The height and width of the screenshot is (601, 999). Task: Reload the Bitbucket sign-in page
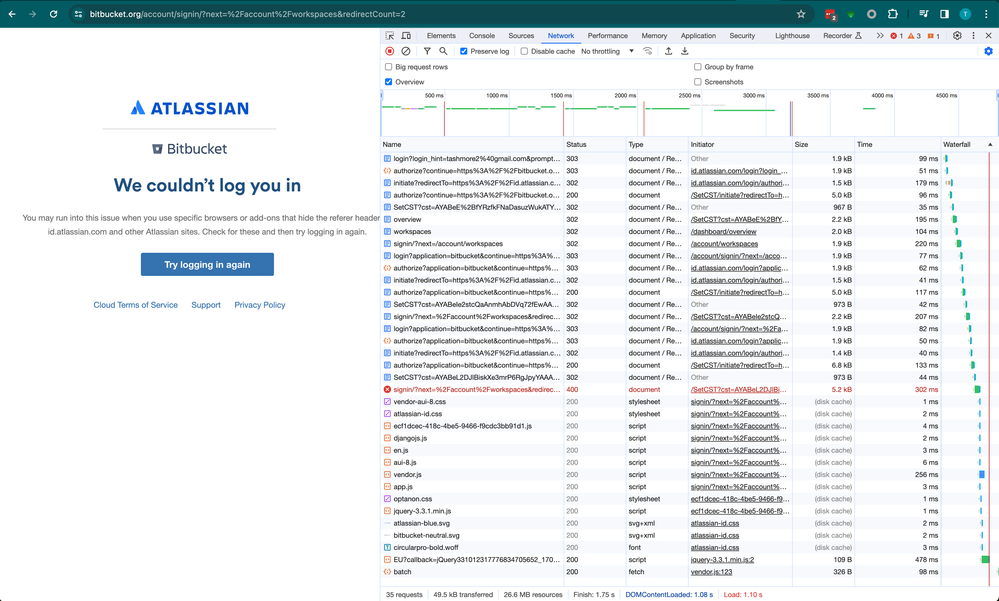tap(54, 14)
